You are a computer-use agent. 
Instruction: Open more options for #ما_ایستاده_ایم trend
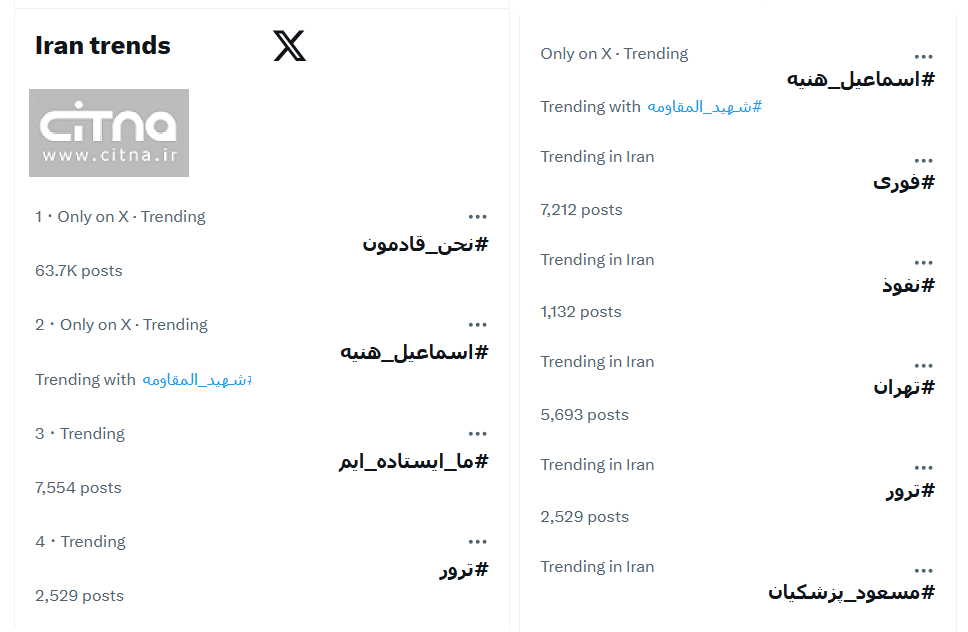478,433
